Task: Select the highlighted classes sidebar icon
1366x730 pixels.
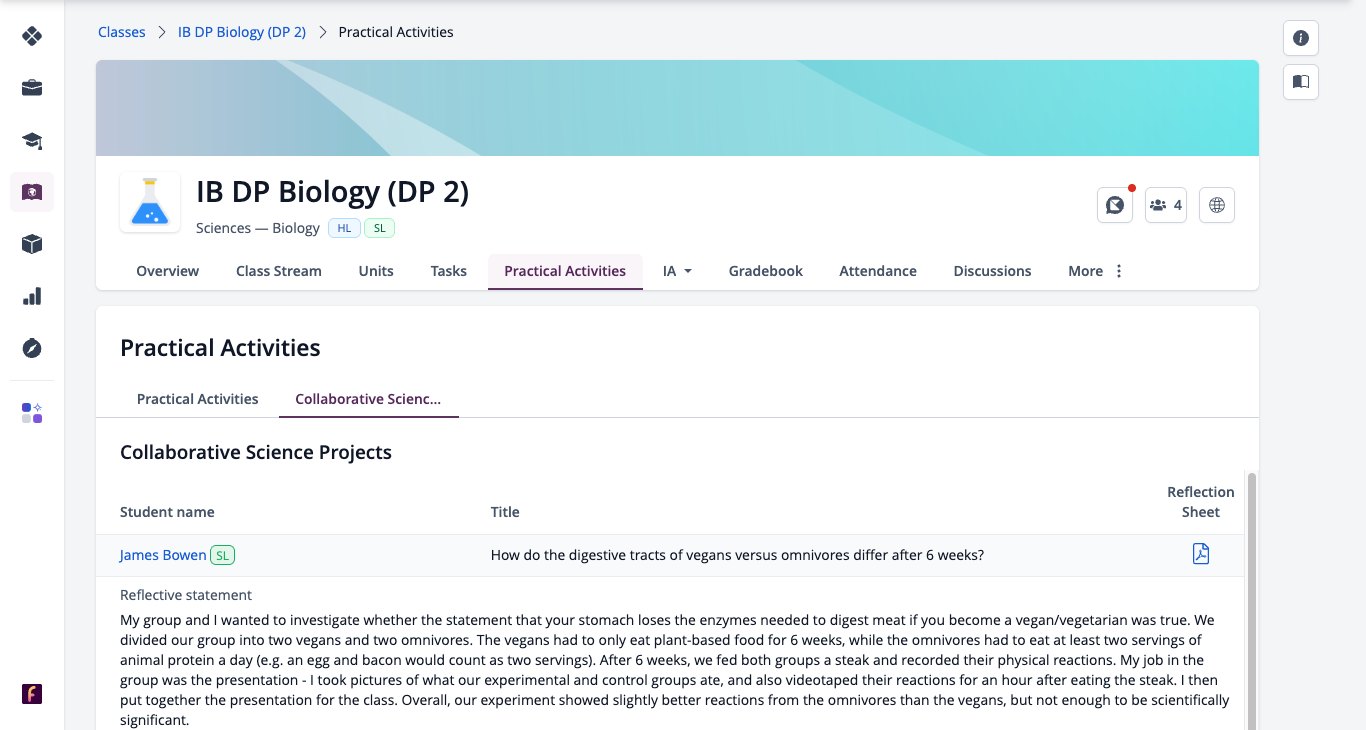Action: click(32, 192)
